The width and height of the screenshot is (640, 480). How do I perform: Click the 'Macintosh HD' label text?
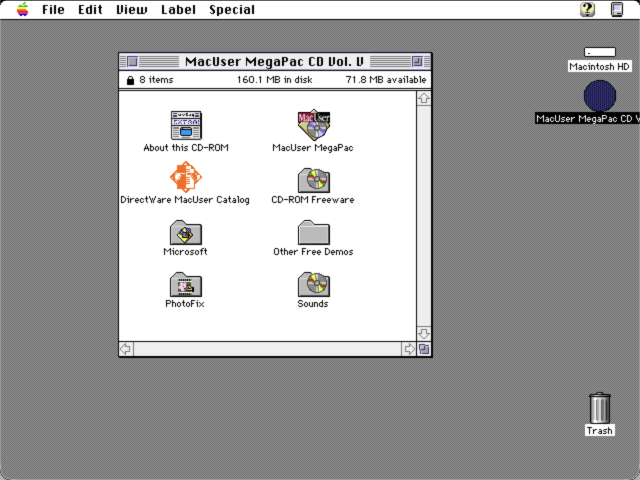600,67
